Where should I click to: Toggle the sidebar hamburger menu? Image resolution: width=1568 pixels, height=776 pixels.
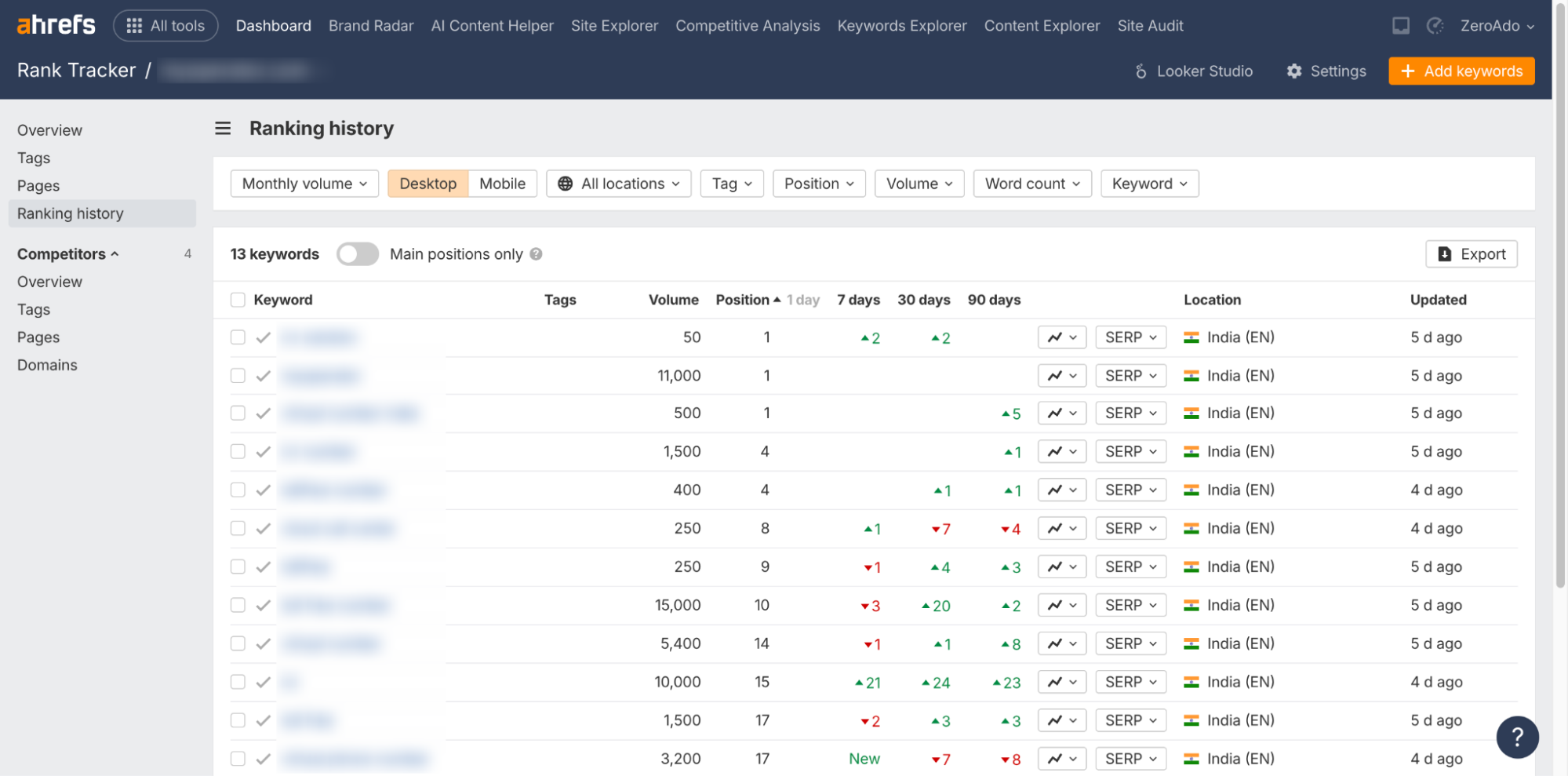coord(223,128)
